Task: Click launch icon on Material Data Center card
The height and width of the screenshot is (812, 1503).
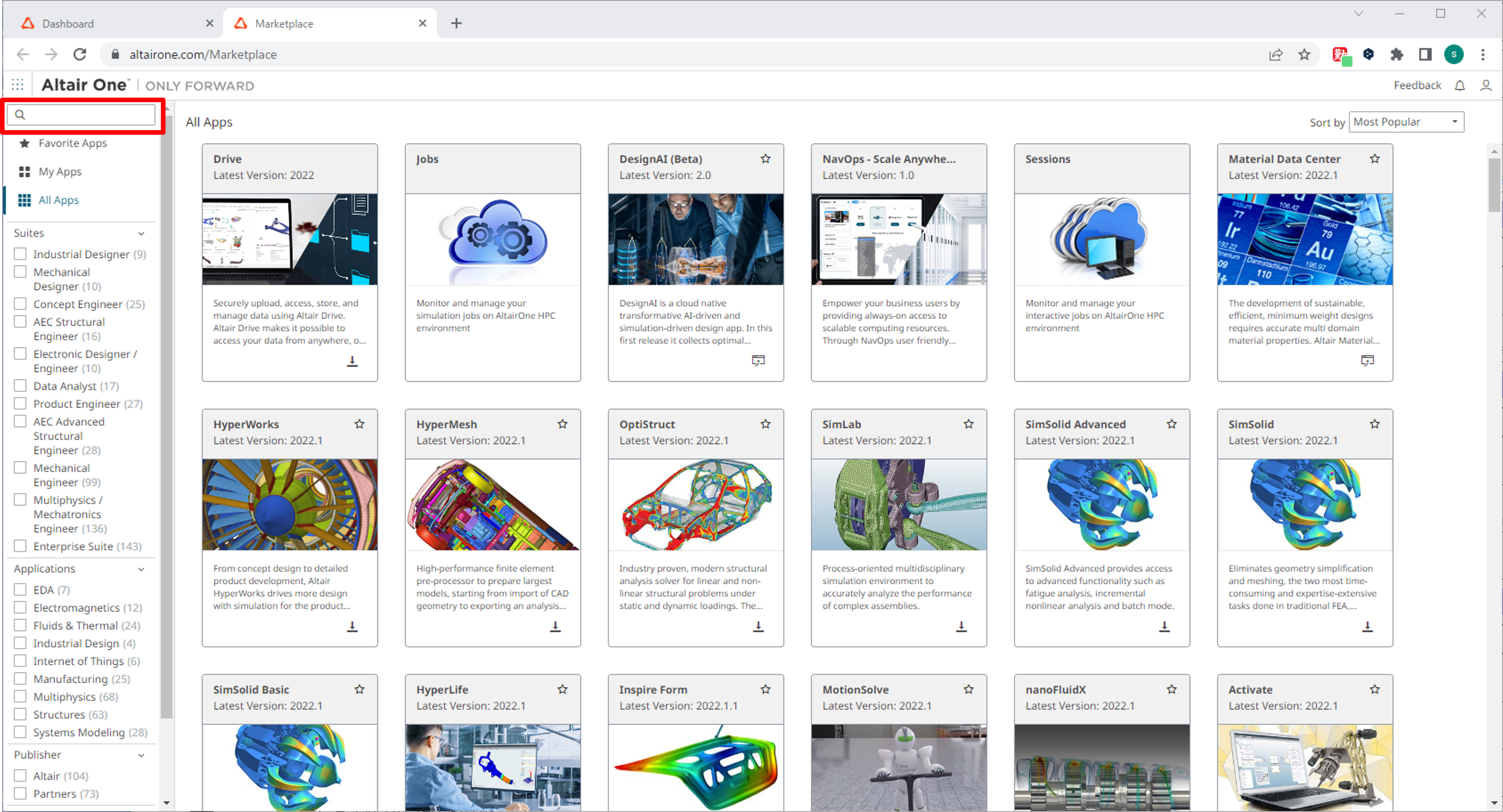Action: pyautogui.click(x=1367, y=360)
